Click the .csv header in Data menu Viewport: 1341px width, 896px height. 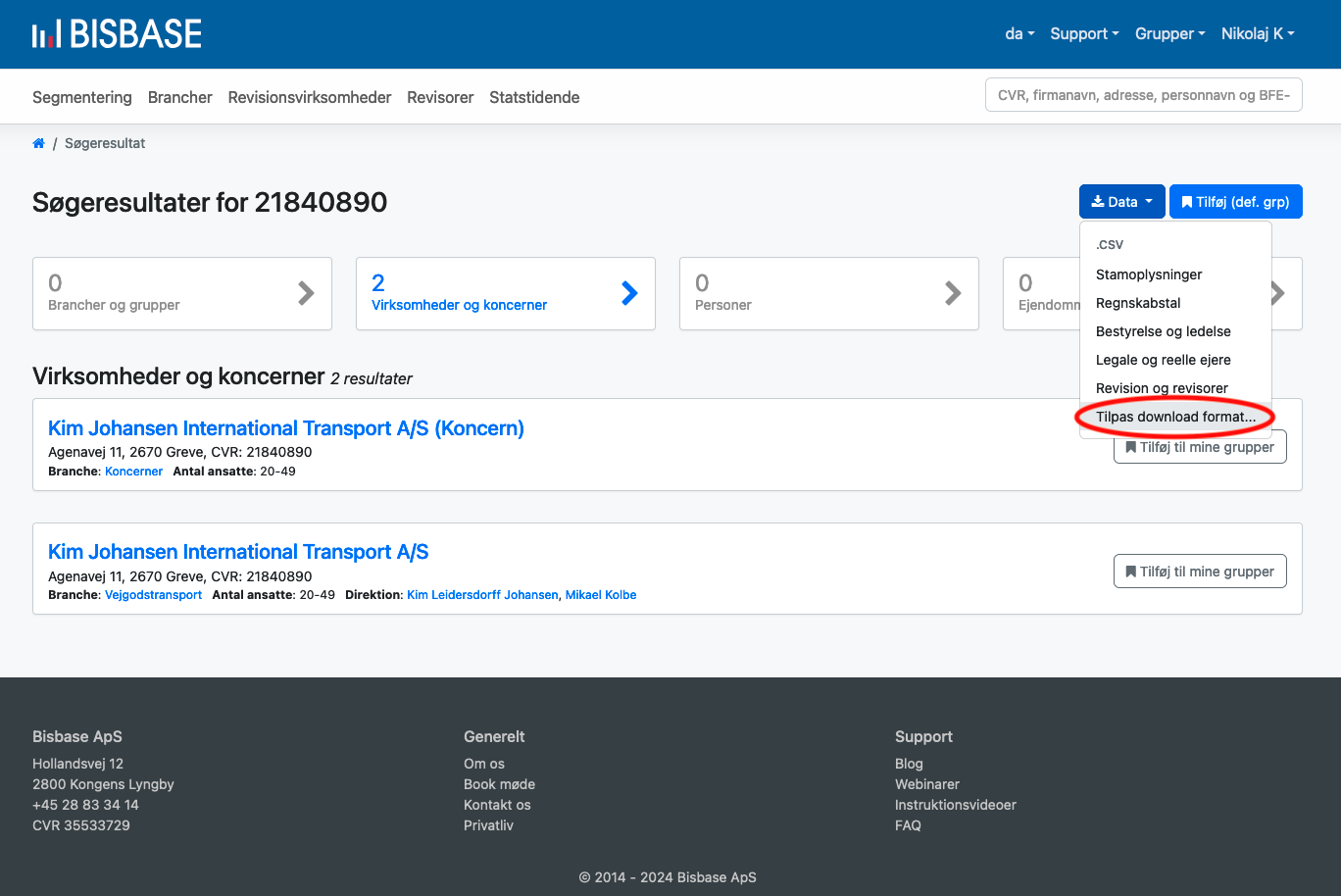pyautogui.click(x=1110, y=244)
